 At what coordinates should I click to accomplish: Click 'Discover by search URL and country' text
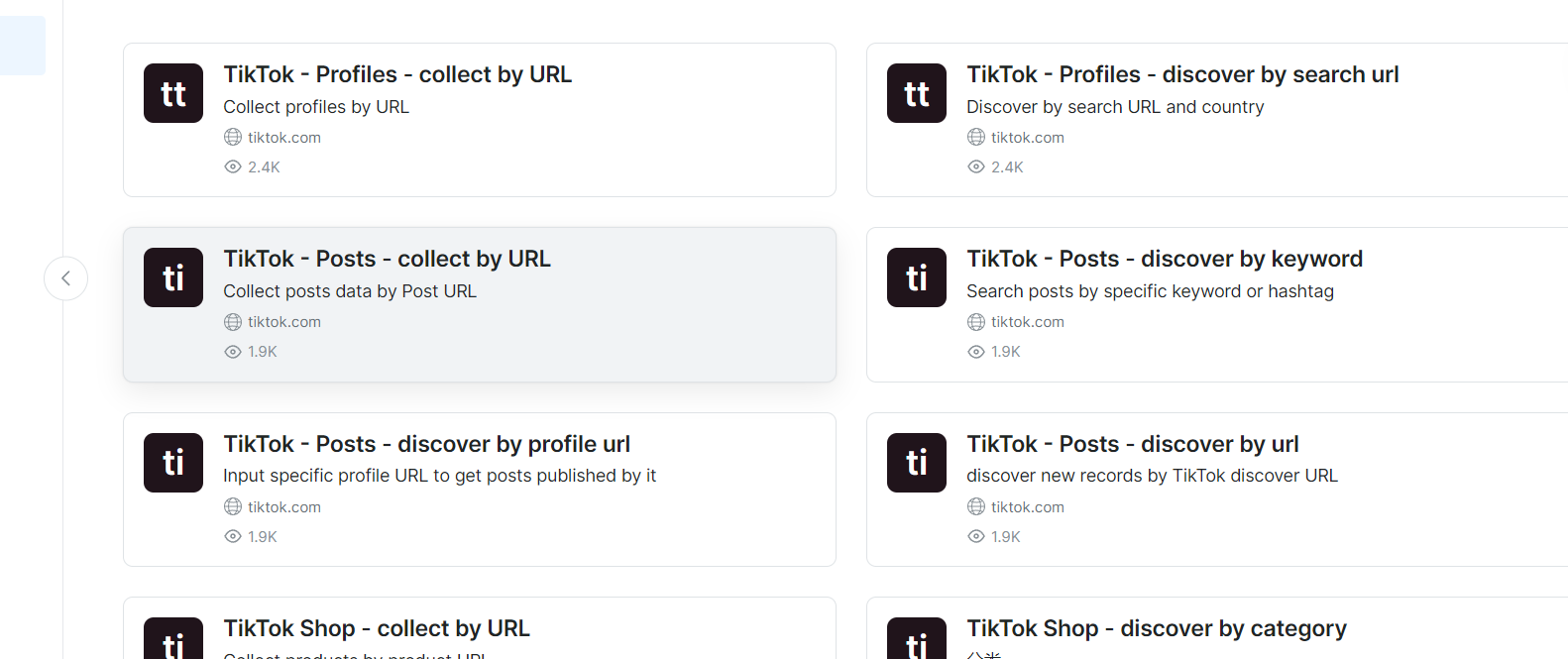pyautogui.click(x=1115, y=107)
